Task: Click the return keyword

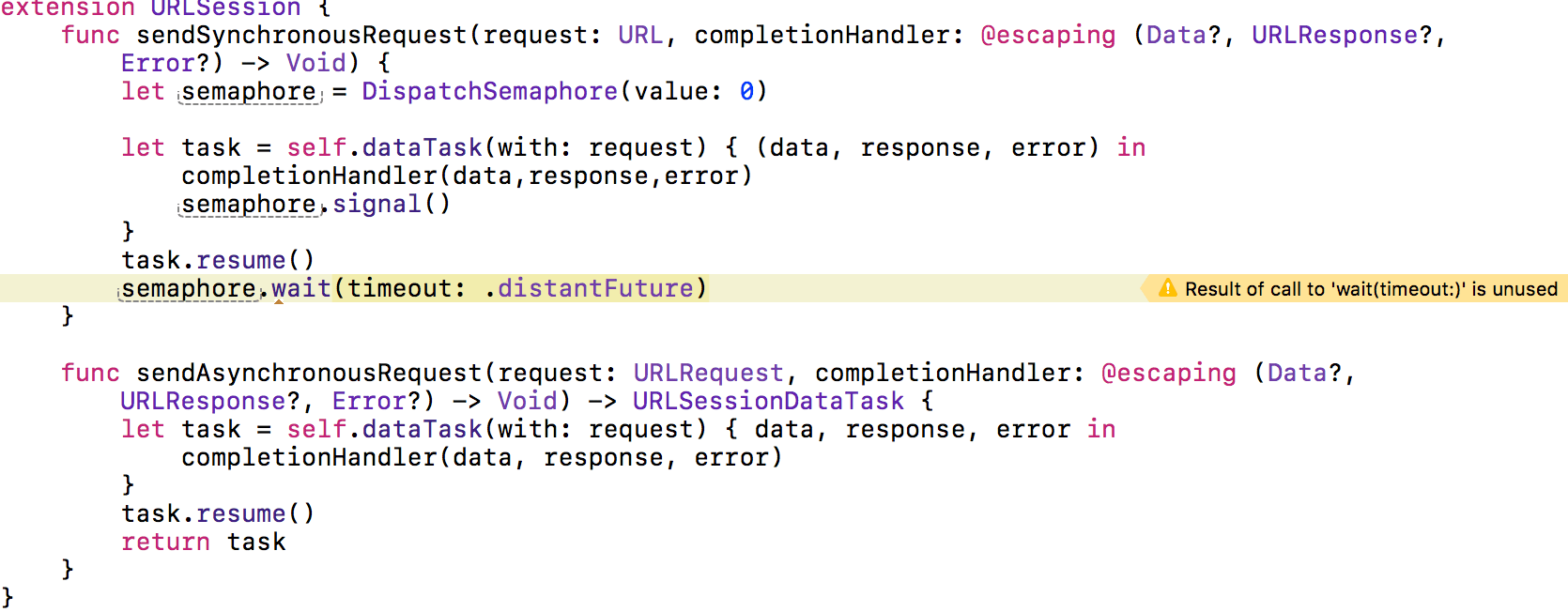Action: click(x=165, y=542)
